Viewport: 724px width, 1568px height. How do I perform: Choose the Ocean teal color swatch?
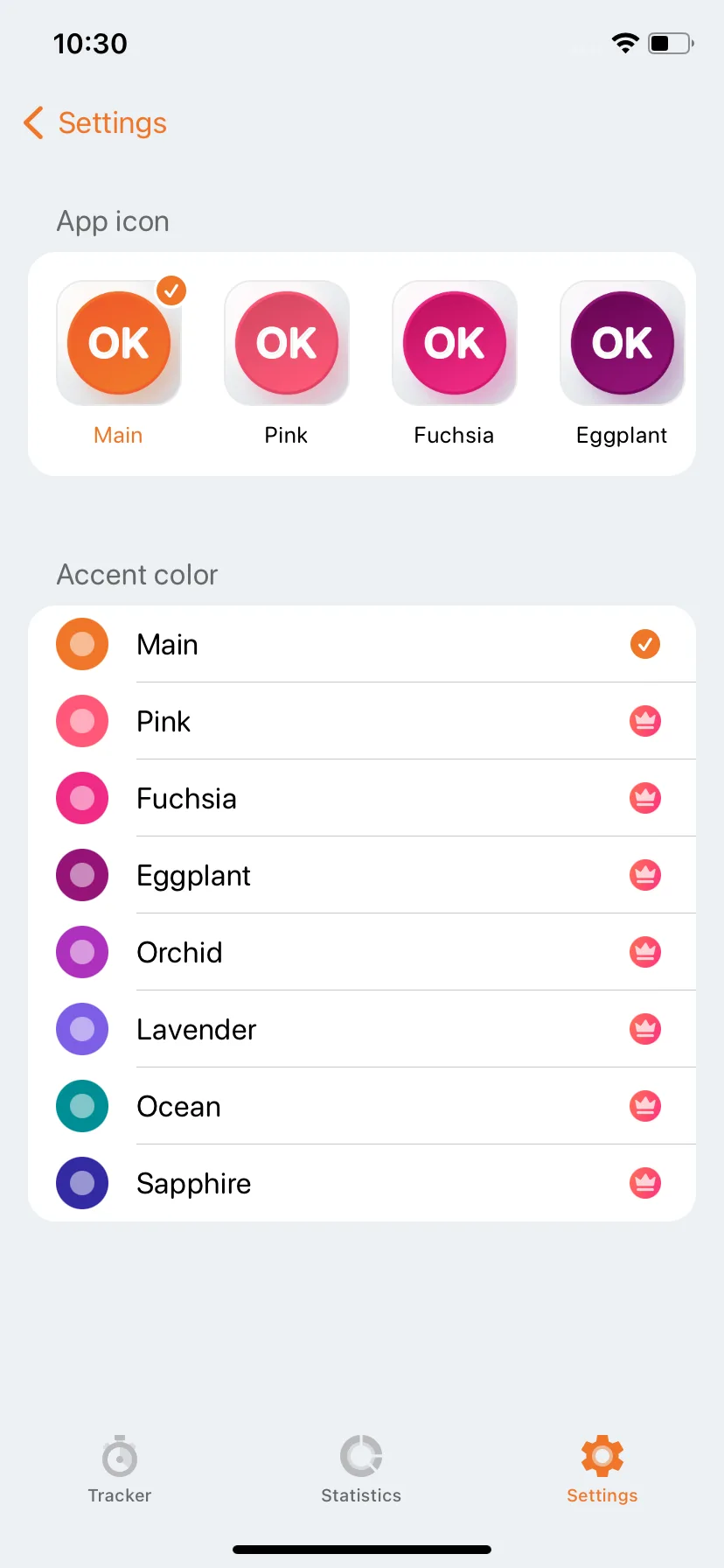point(82,1106)
